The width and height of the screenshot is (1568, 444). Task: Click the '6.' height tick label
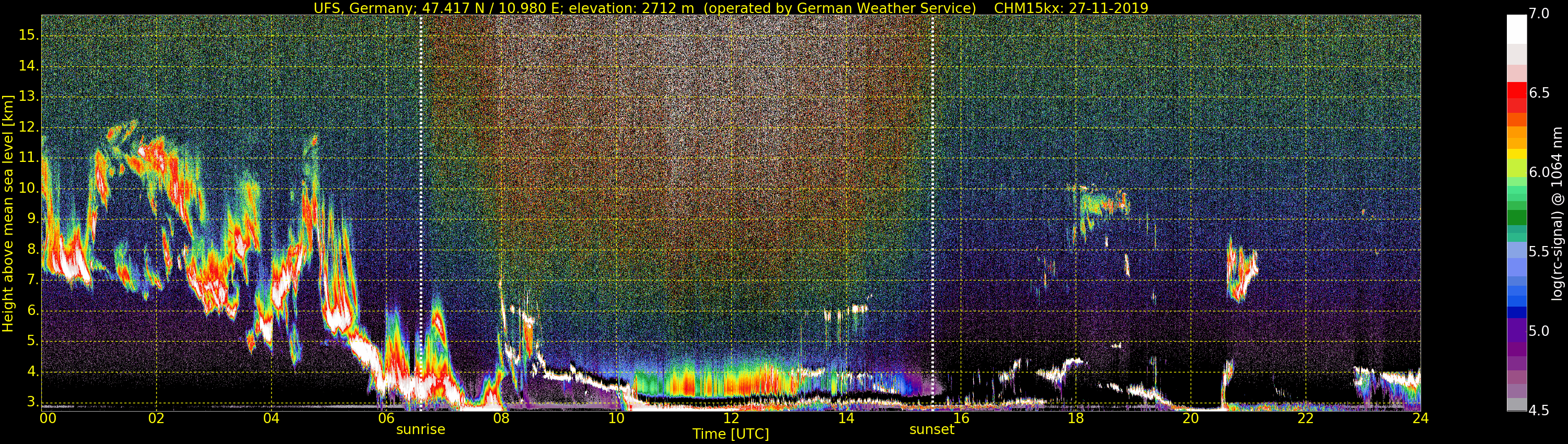33,311
